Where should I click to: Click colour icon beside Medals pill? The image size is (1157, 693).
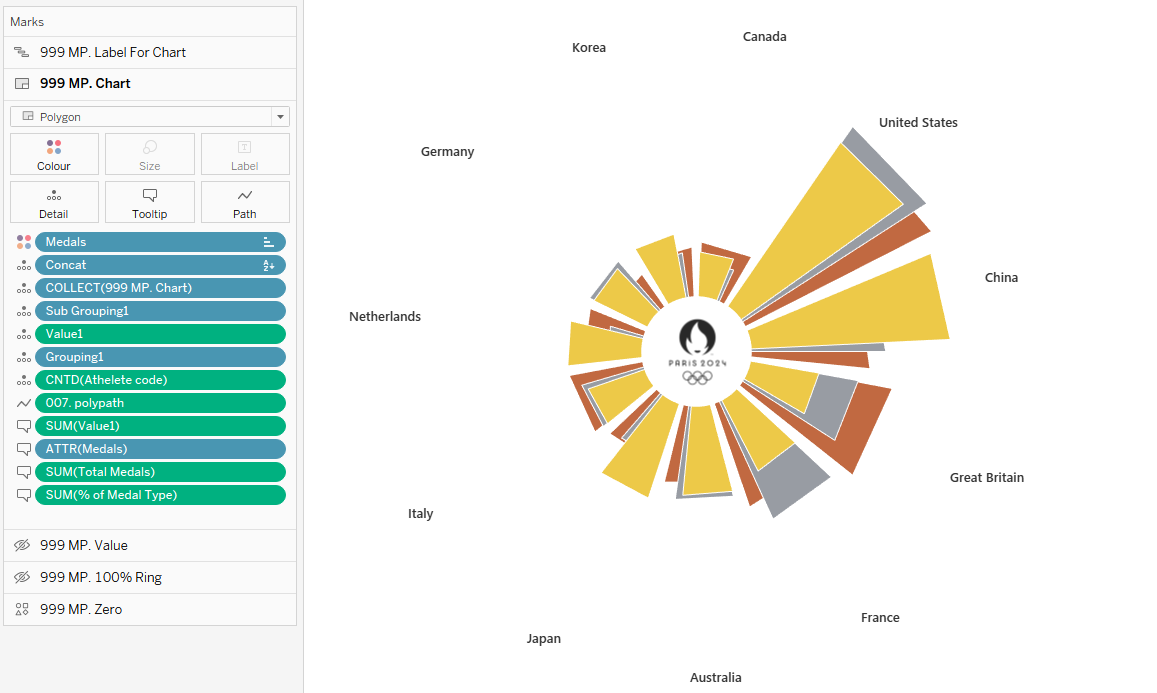click(24, 242)
